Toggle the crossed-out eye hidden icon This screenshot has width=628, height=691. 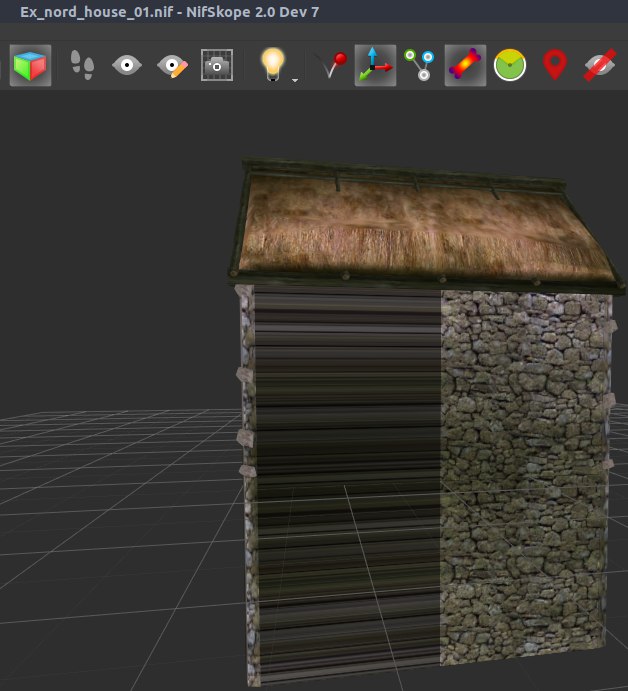600,66
